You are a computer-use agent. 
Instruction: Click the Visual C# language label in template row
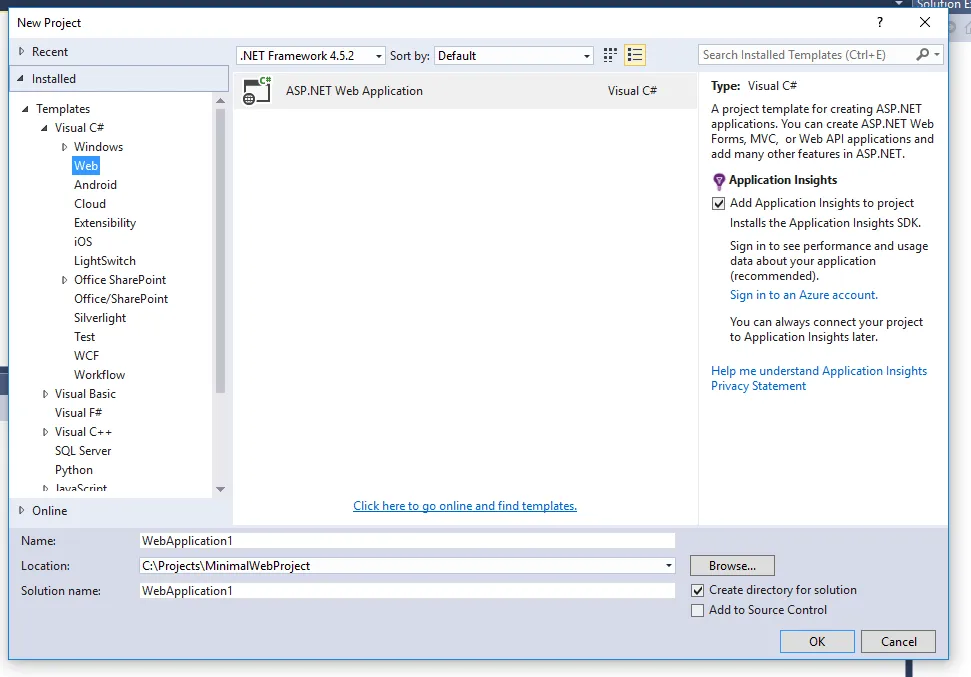[x=632, y=91]
